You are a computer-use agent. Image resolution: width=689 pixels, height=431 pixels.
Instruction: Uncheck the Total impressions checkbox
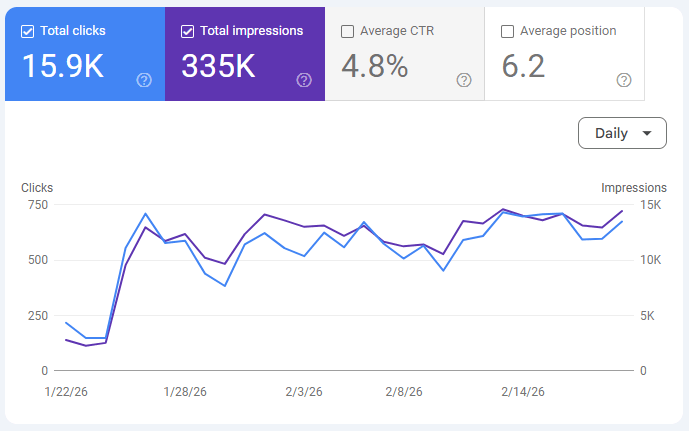(x=187, y=32)
